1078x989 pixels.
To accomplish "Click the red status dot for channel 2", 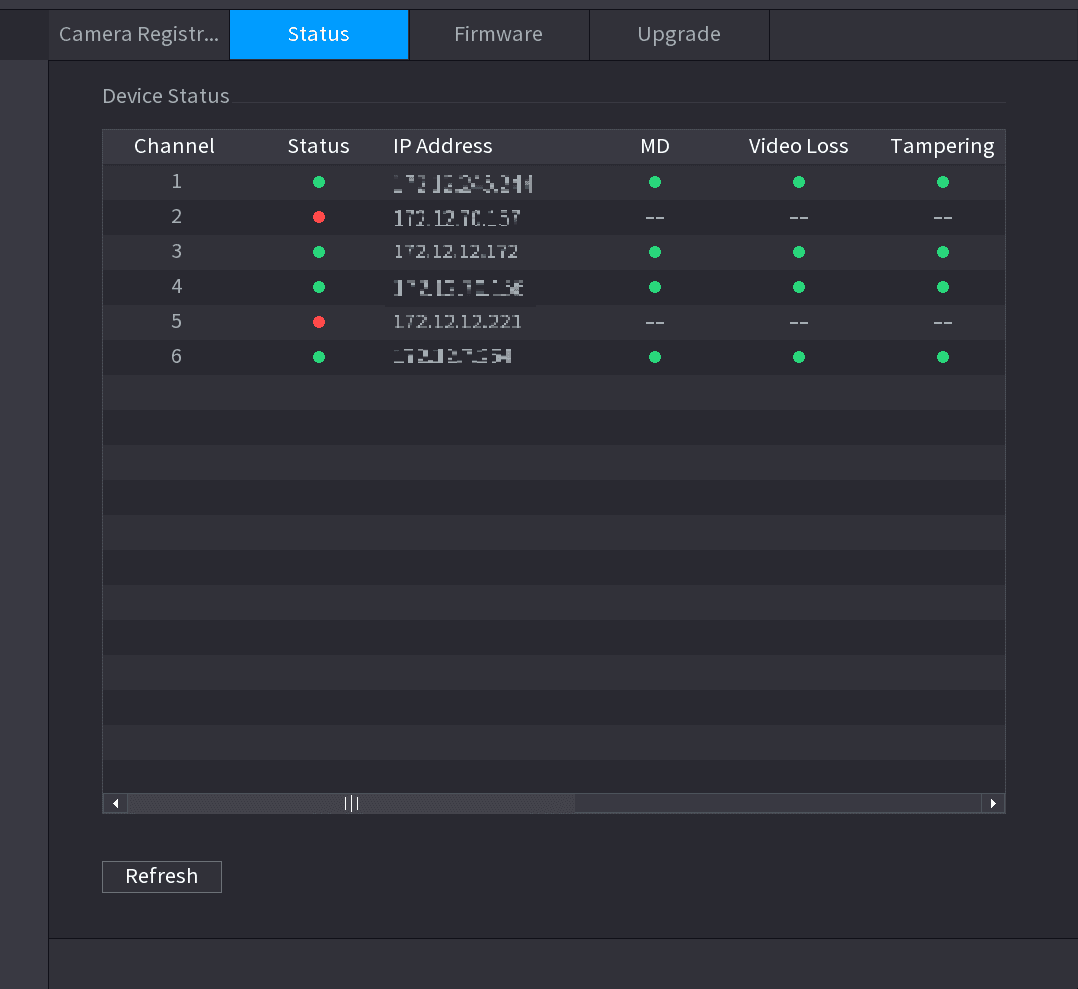I will 319,217.
